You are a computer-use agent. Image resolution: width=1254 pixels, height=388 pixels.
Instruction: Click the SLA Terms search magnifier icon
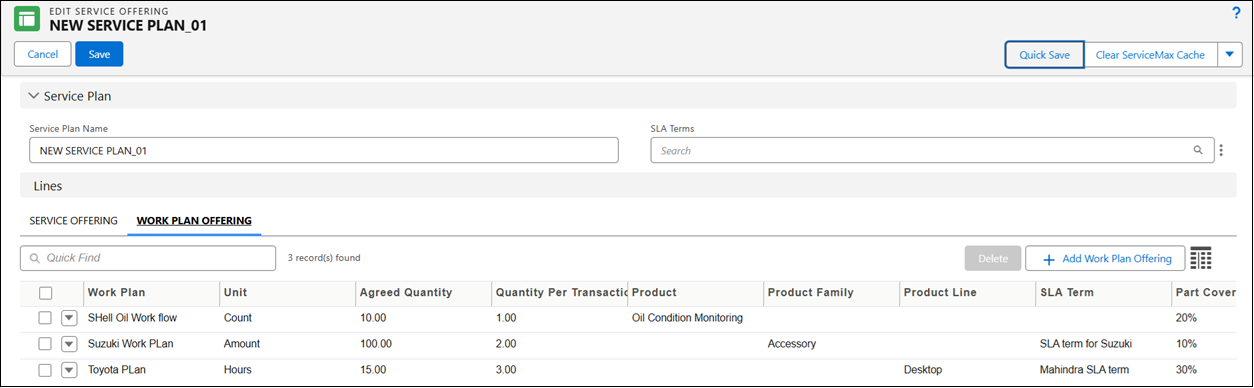[x=1198, y=151]
